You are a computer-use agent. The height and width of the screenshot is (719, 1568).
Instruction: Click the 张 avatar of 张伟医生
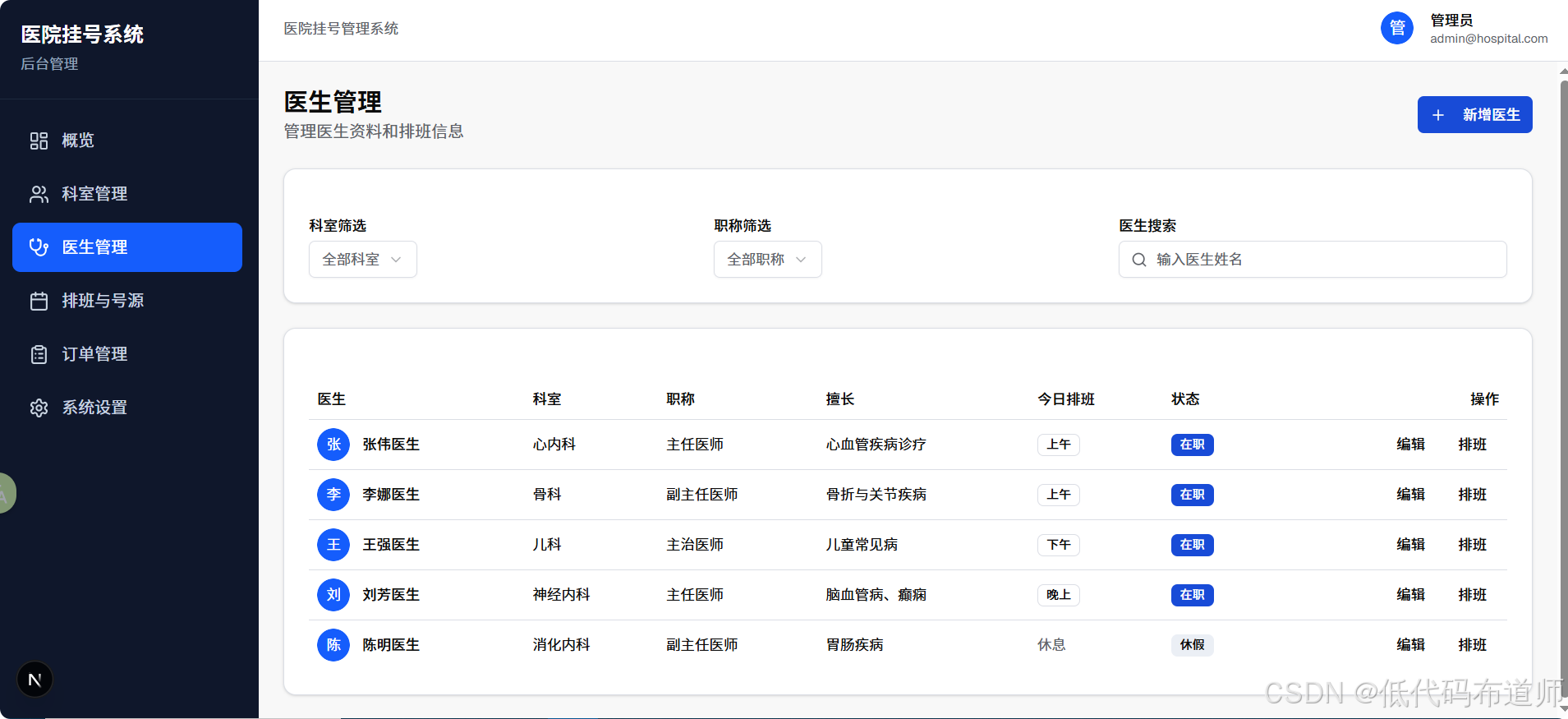(x=333, y=445)
